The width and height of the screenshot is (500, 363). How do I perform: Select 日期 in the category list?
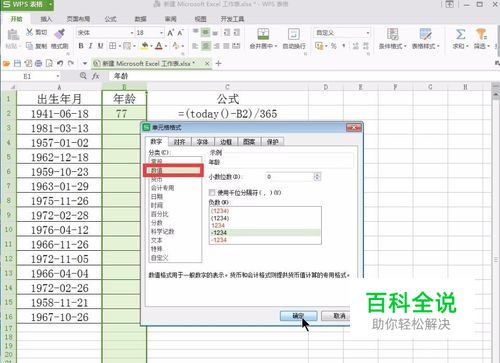[175, 196]
